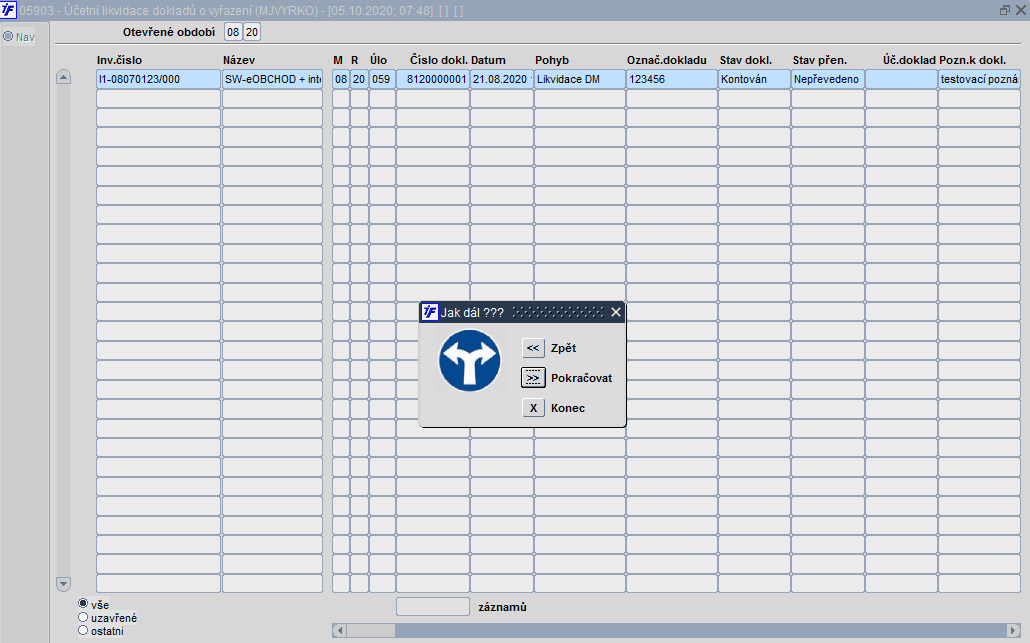Click the >> Pokračovat button
Screen dimensions: 1030x643
tap(533, 378)
